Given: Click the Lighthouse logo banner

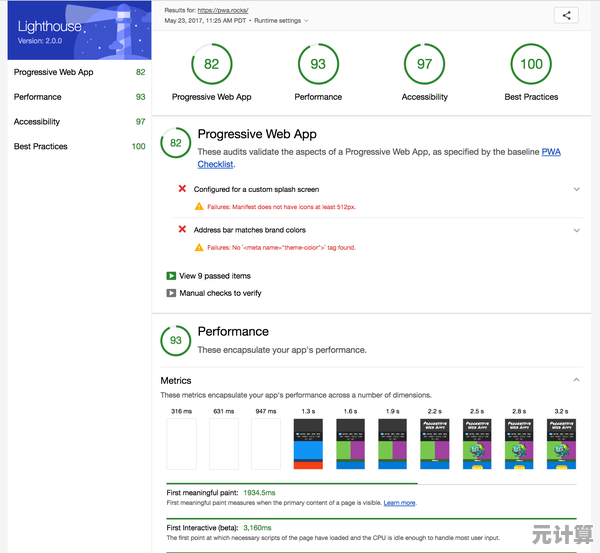Looking at the screenshot, I should click(79, 30).
